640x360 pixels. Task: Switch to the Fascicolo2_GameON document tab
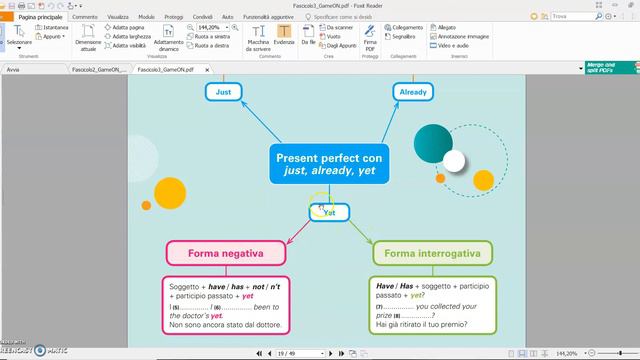click(99, 70)
